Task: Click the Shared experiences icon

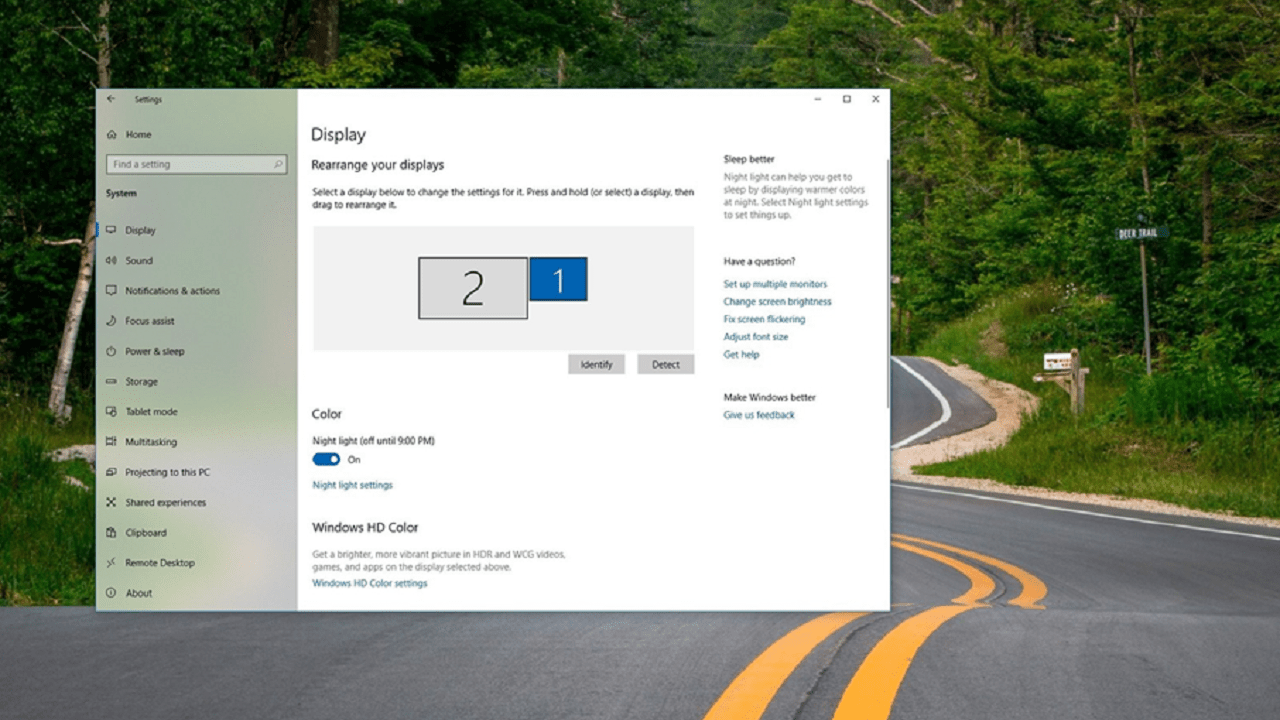Action: (x=111, y=502)
